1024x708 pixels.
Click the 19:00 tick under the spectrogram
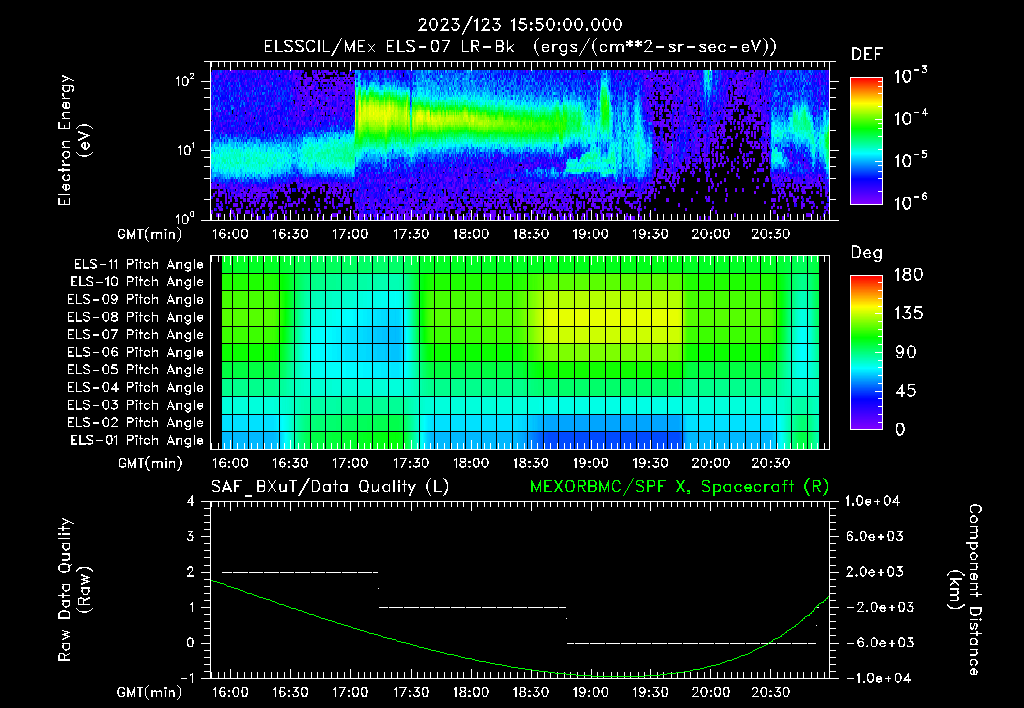click(590, 234)
